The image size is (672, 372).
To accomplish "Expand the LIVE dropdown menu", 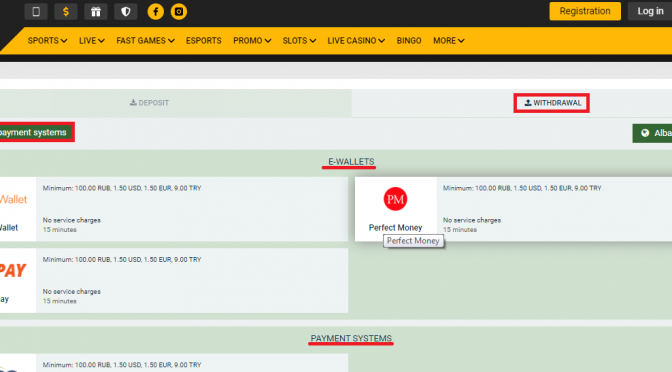I will coord(92,41).
